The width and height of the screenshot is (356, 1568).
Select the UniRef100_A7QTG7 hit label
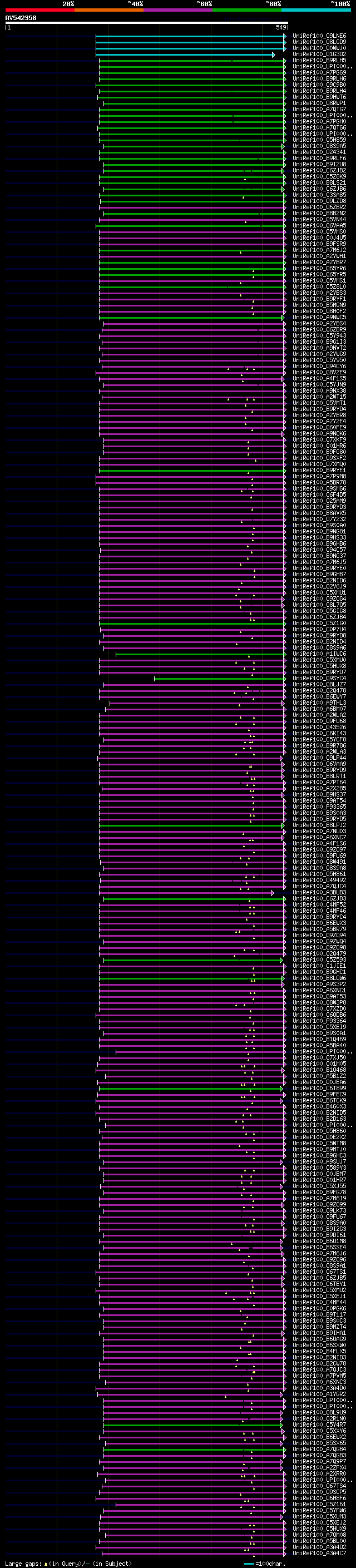[x=319, y=110]
